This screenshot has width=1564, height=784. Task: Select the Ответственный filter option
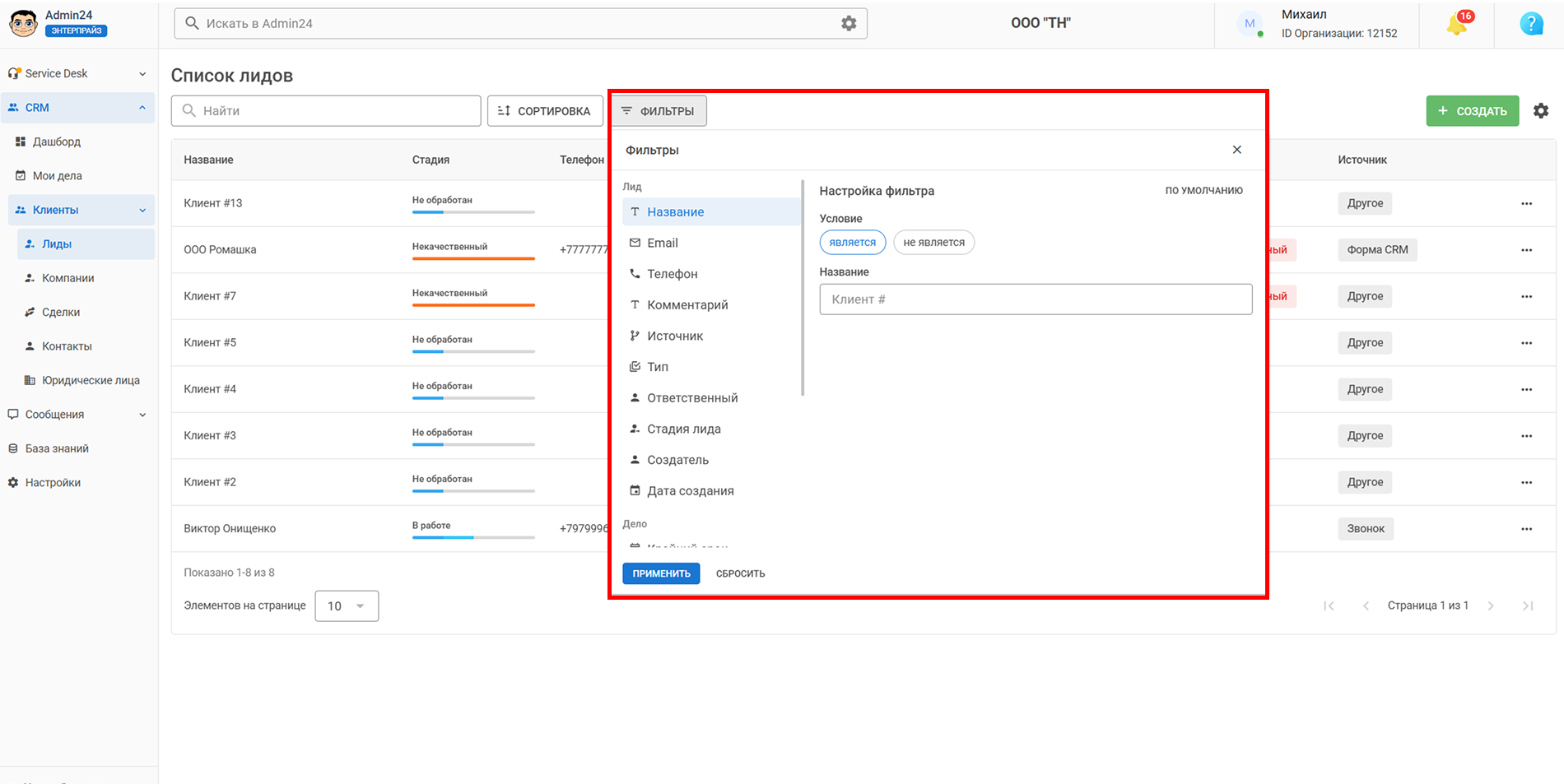pyautogui.click(x=711, y=398)
